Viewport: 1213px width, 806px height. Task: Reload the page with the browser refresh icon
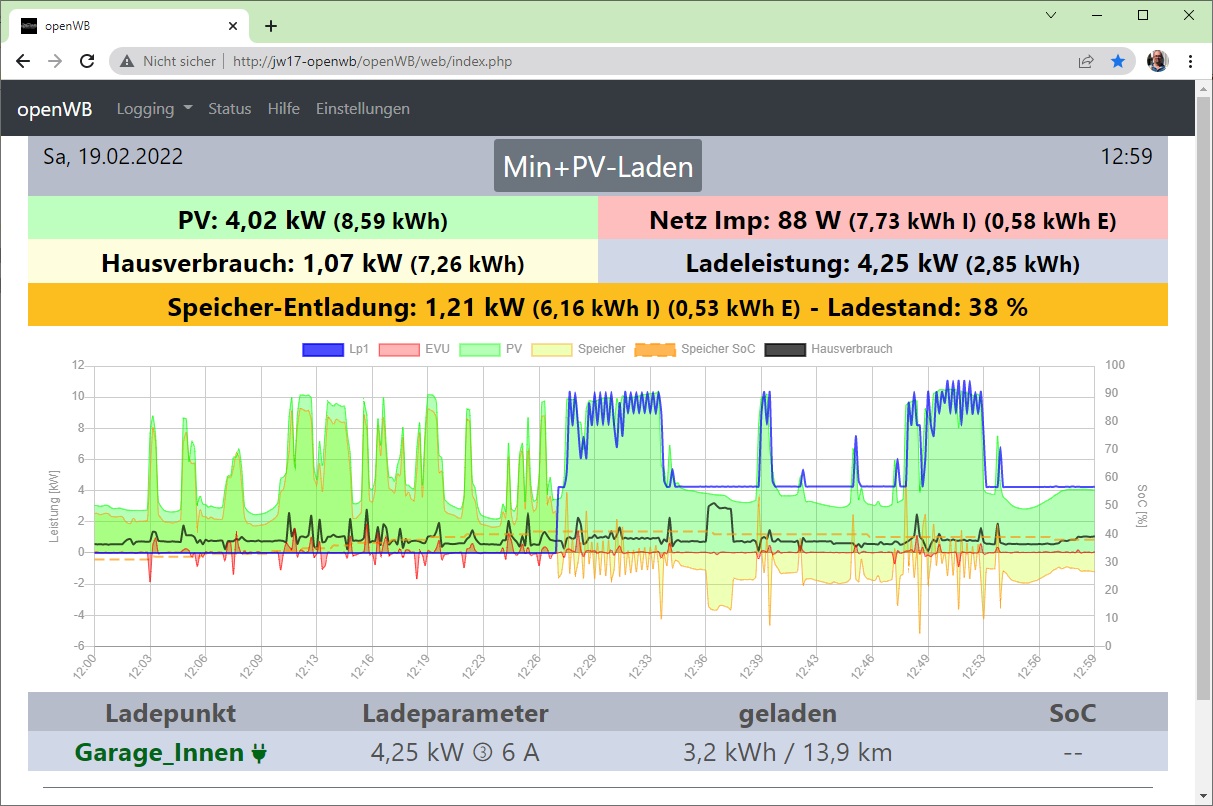(87, 61)
